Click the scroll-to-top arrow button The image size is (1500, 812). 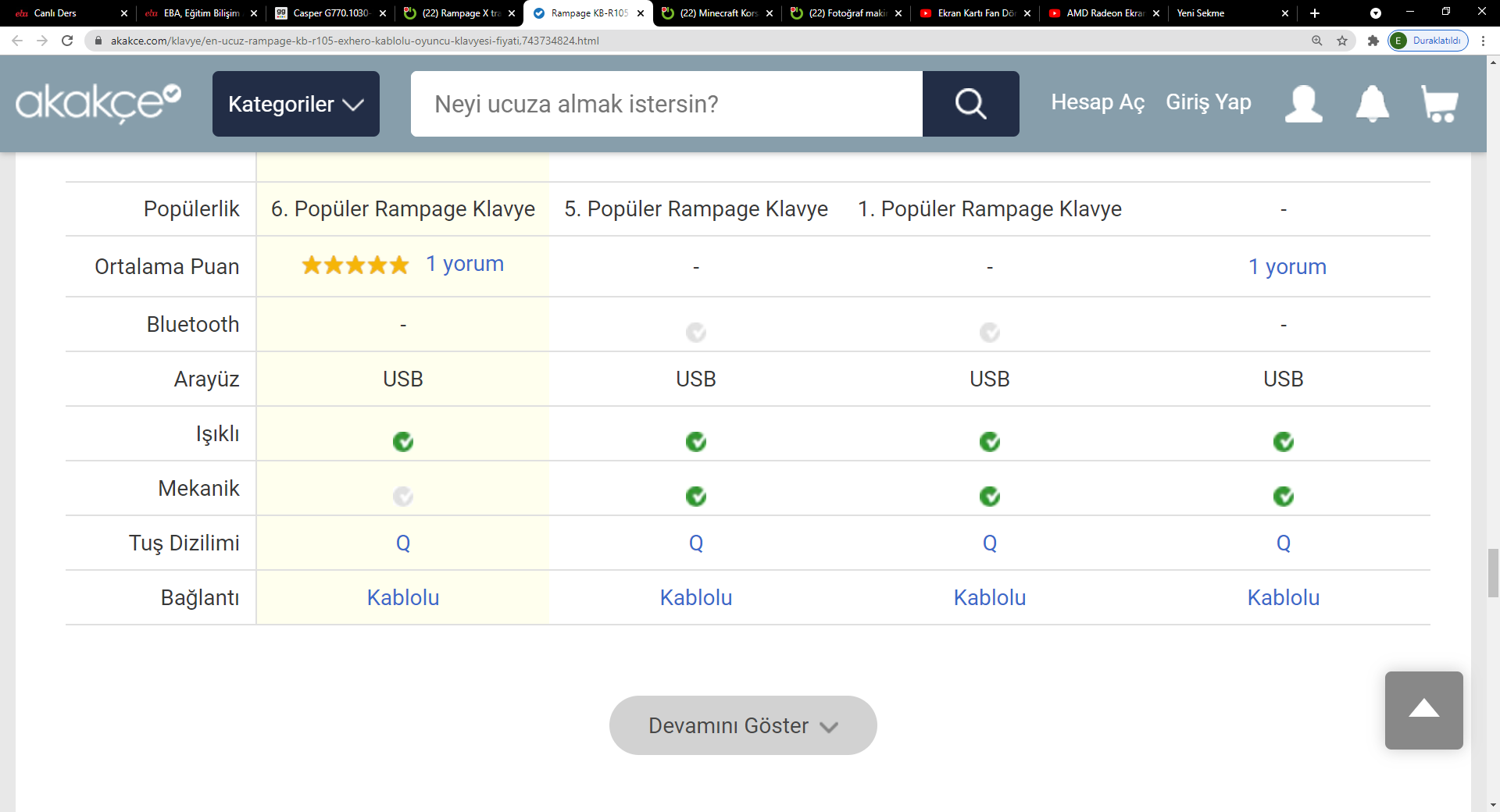point(1424,710)
